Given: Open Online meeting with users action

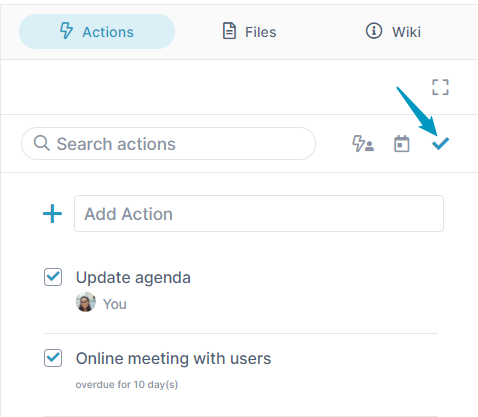Looking at the screenshot, I should click(173, 359).
